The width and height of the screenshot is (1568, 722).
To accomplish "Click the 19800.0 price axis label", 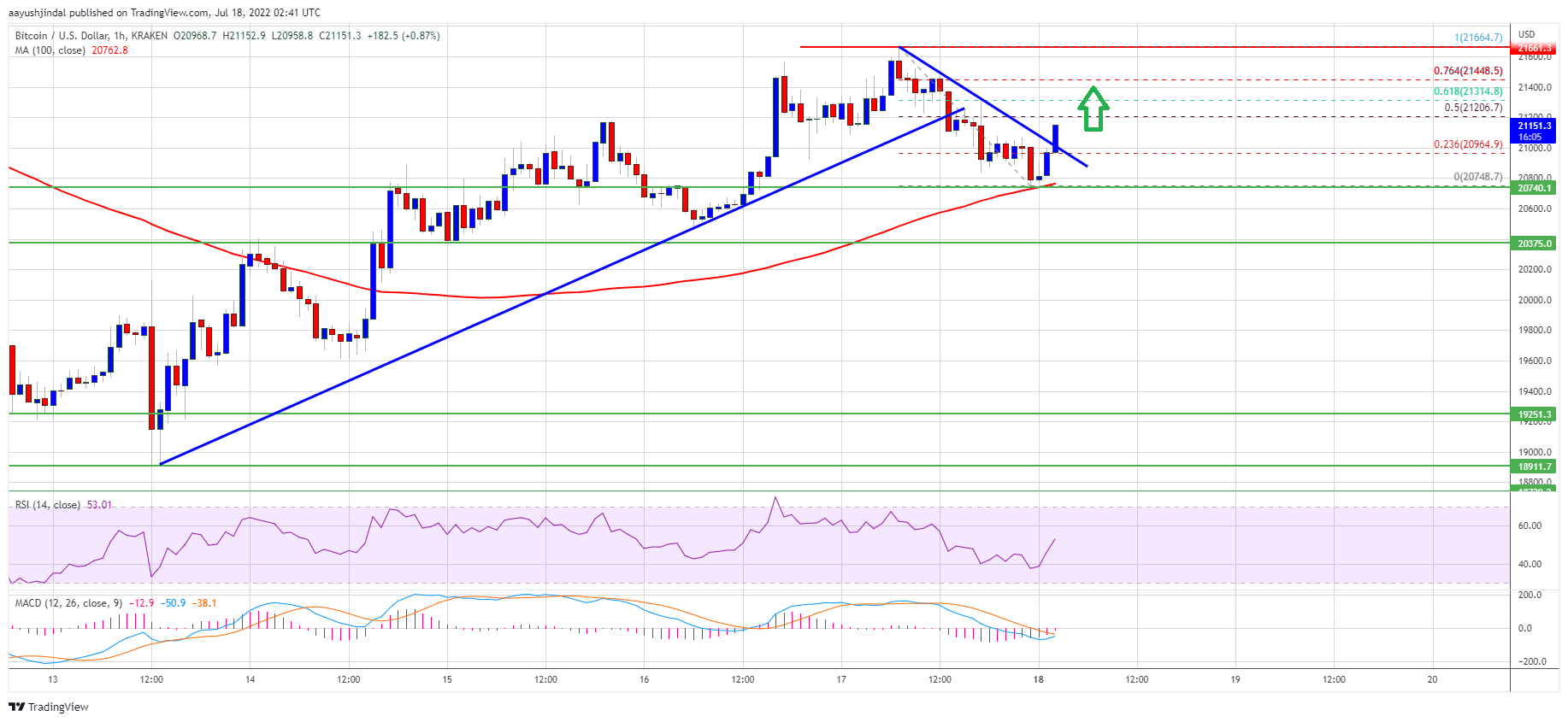I will 1535,330.
